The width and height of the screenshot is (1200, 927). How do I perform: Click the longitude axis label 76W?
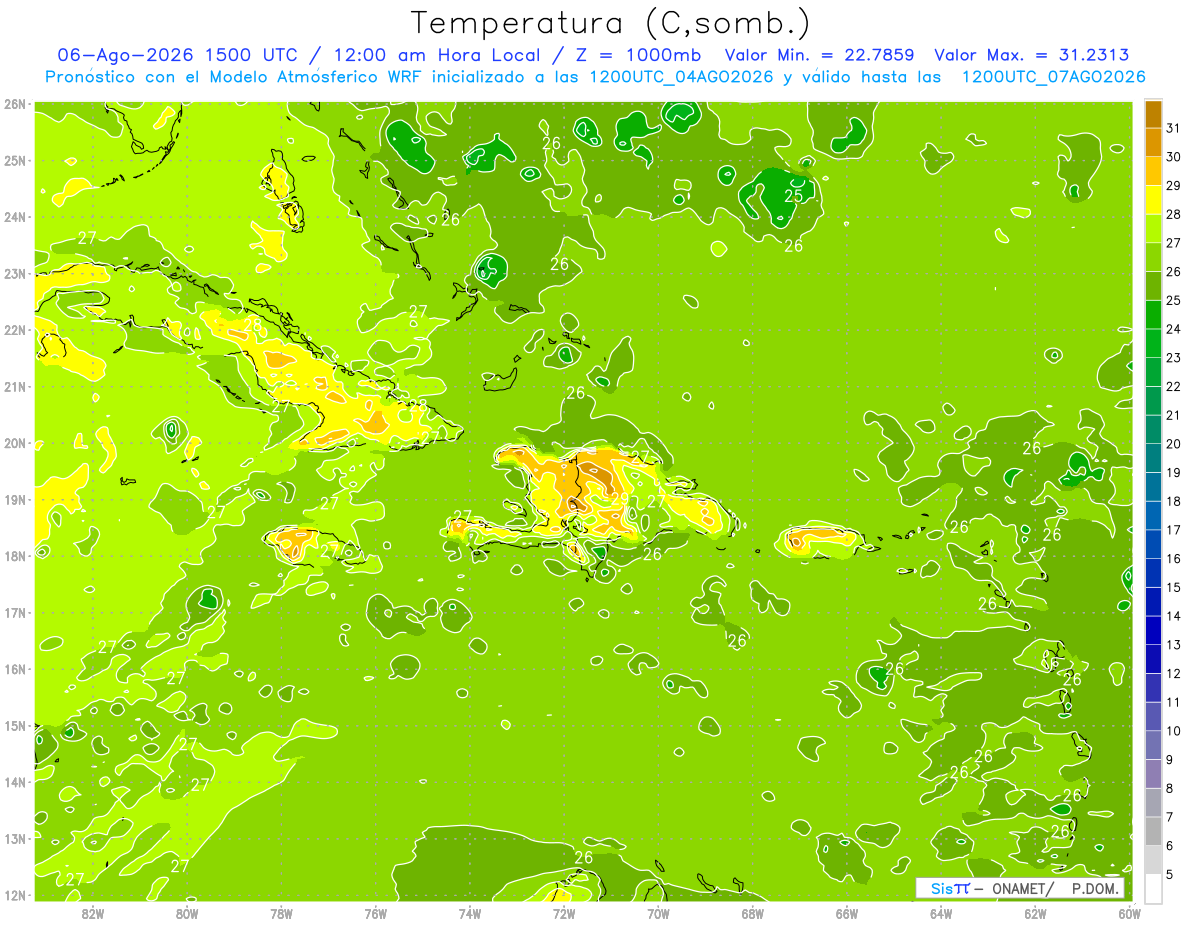[375, 914]
